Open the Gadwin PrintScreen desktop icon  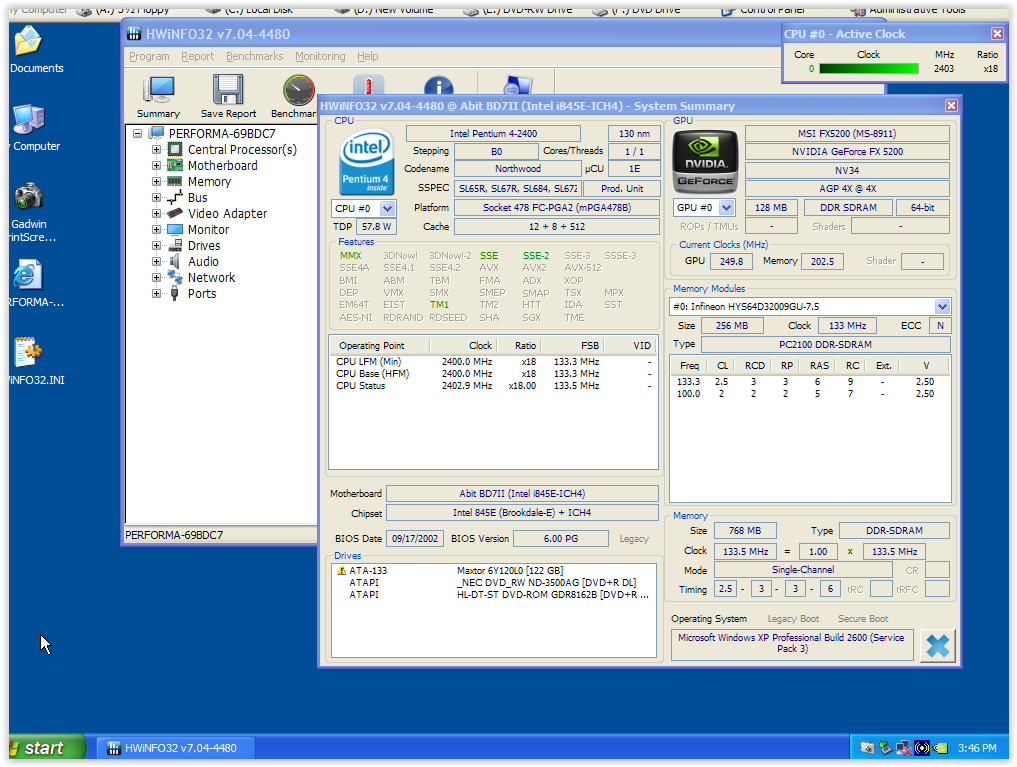tap(28, 198)
